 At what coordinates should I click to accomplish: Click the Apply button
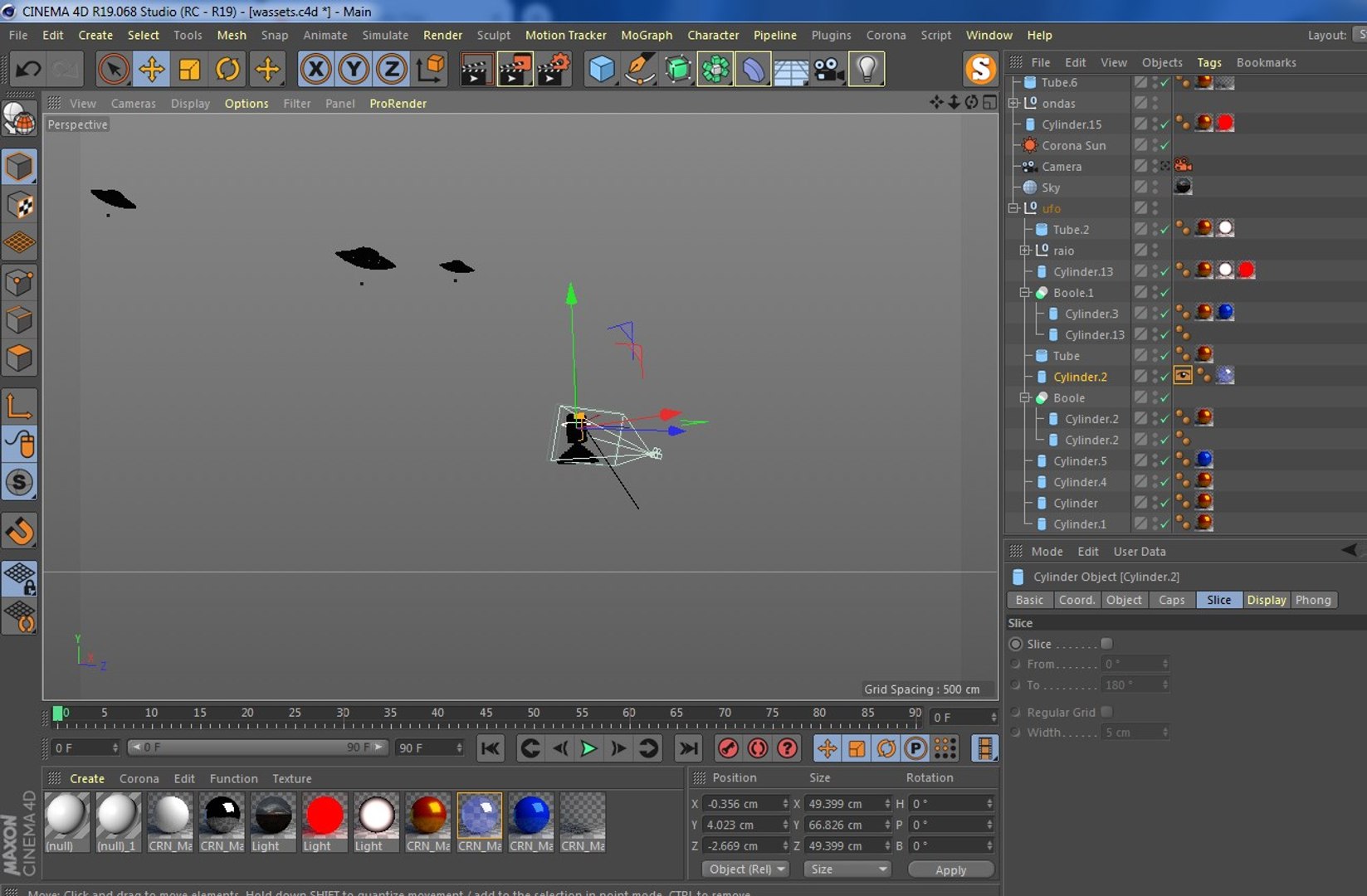(x=950, y=869)
